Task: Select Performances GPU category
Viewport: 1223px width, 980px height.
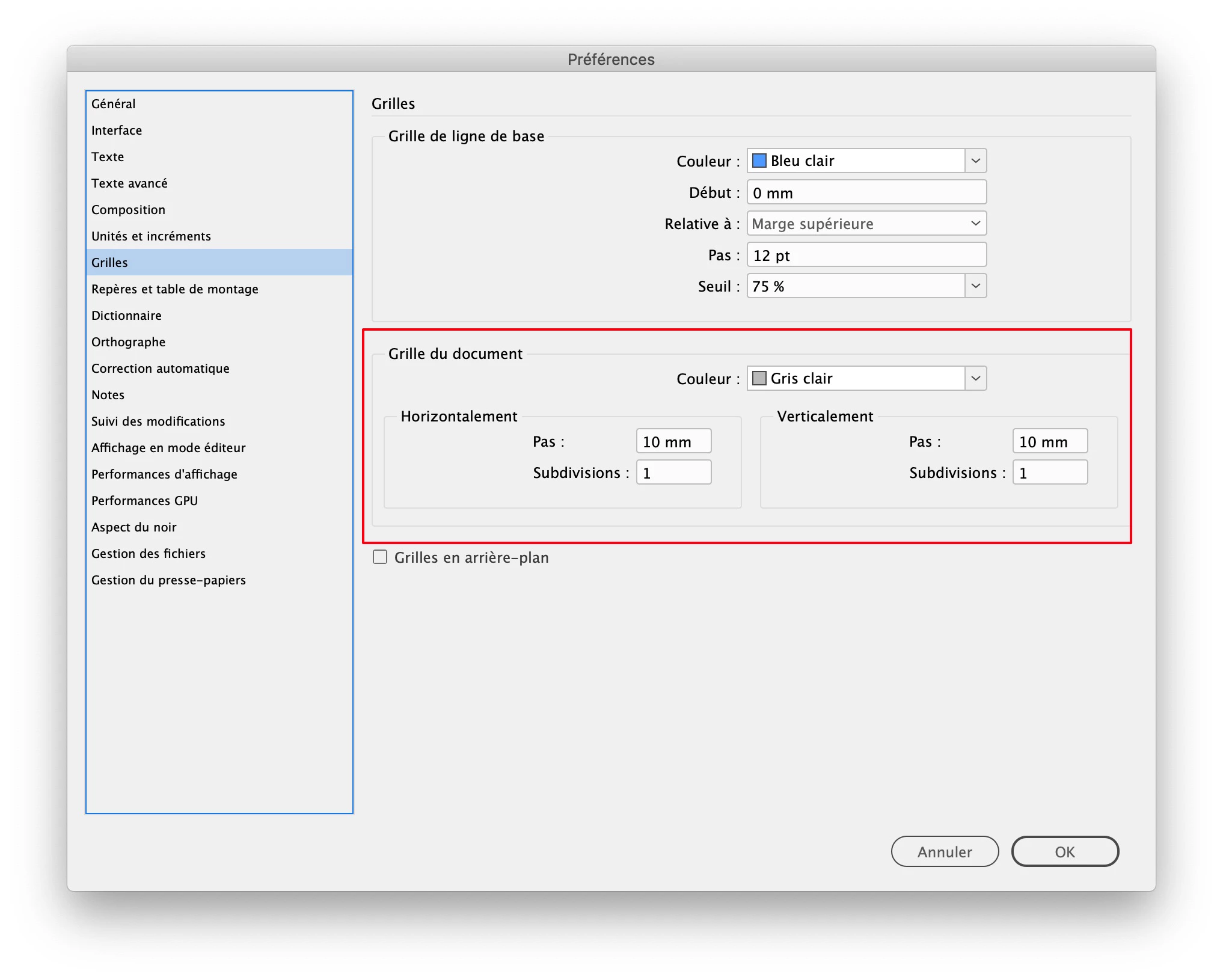Action: [144, 501]
